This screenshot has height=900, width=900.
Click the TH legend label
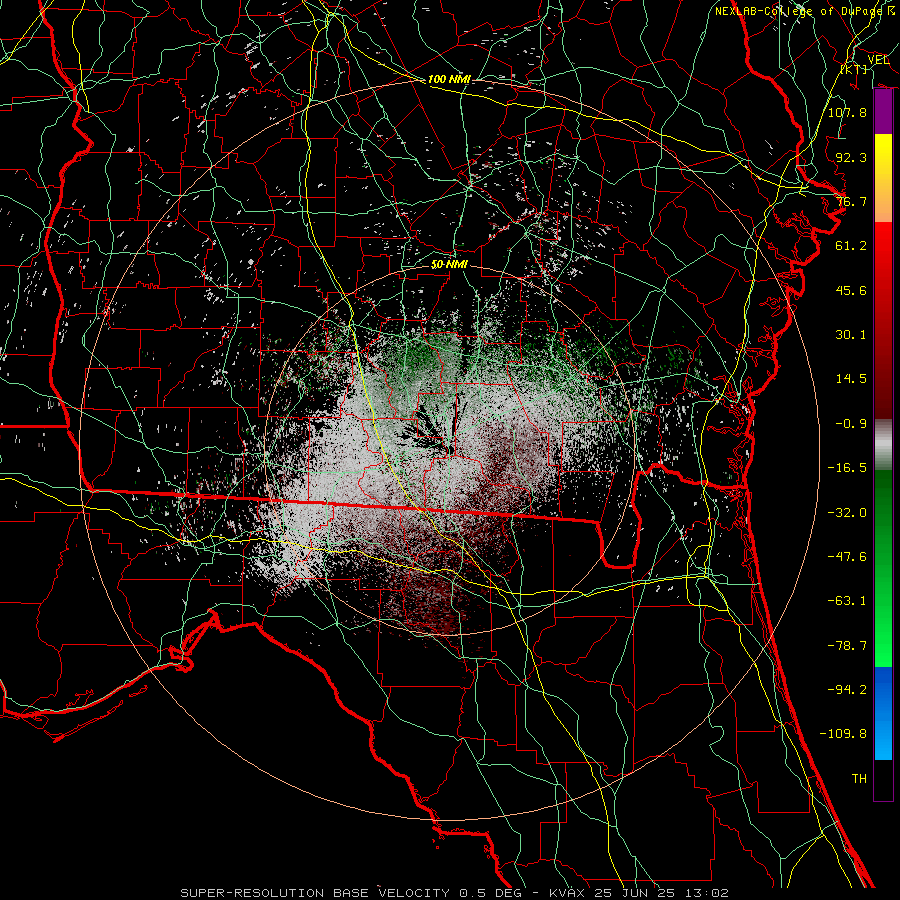[x=859, y=779]
